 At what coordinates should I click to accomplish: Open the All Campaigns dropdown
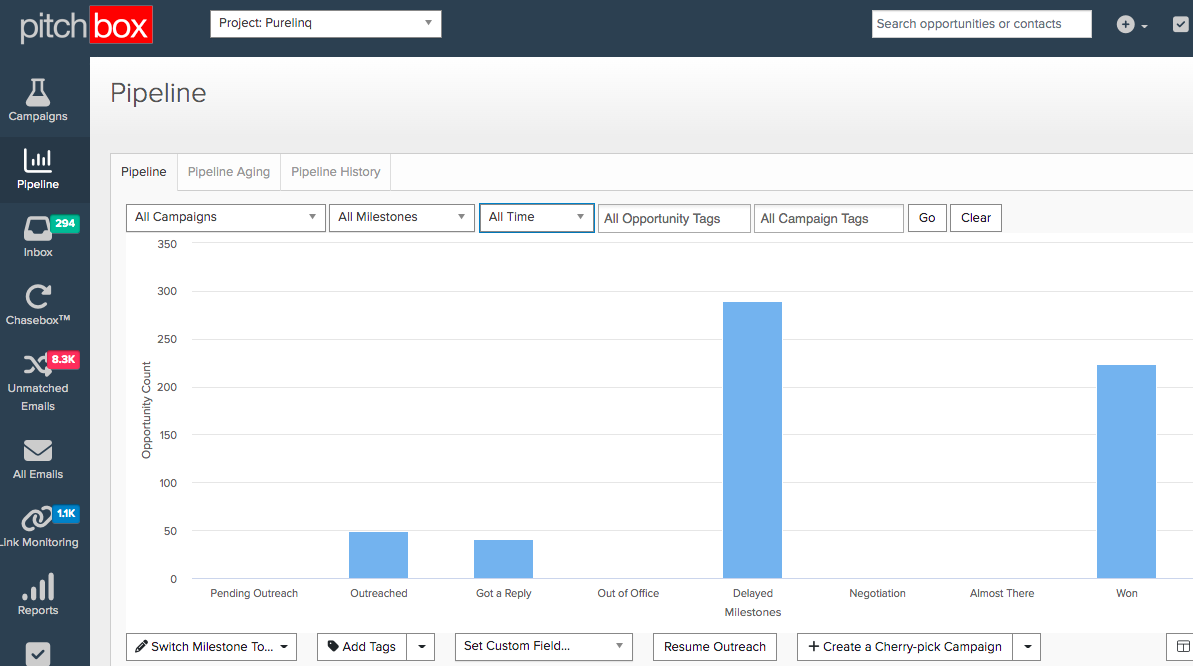pos(226,217)
